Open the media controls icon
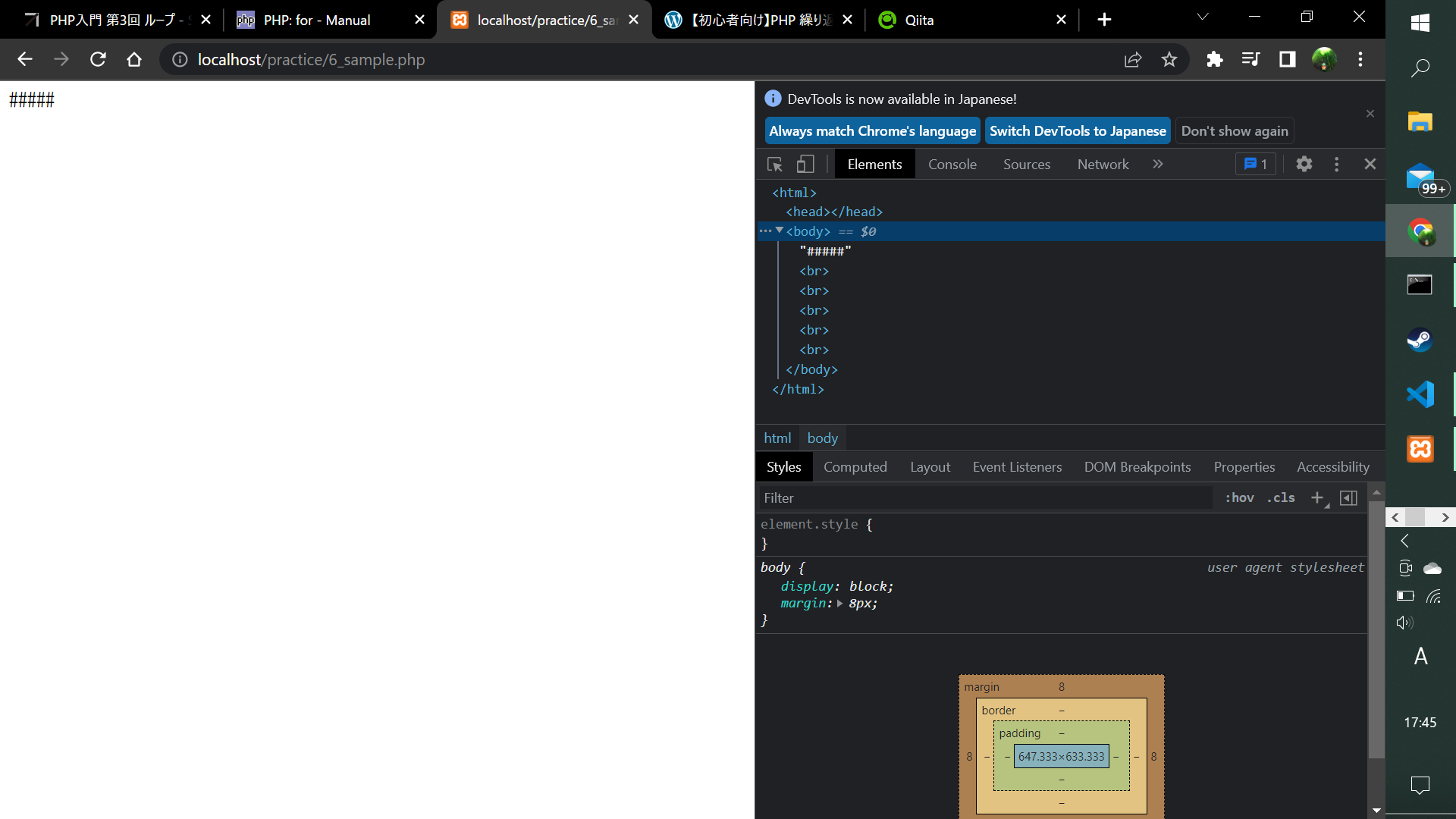Screen dimensions: 1456x819 click(x=1251, y=59)
